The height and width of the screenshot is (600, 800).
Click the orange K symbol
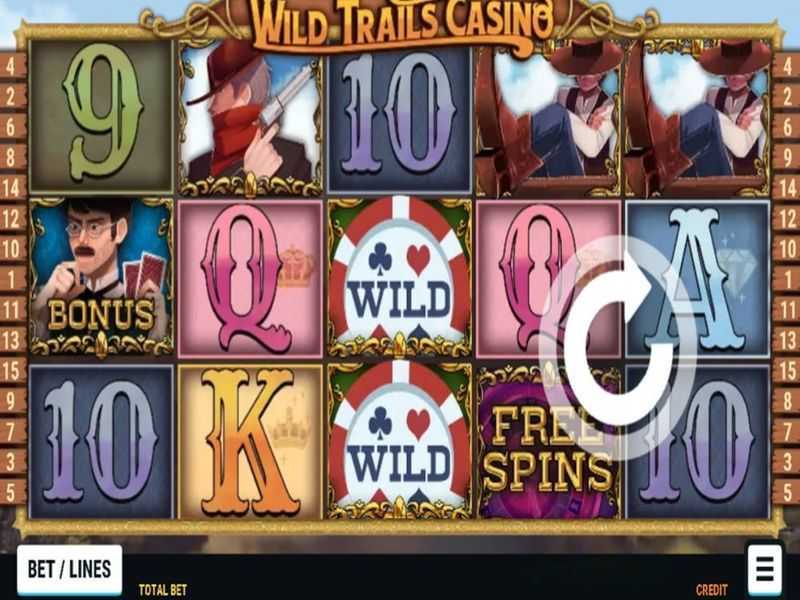[x=250, y=442]
